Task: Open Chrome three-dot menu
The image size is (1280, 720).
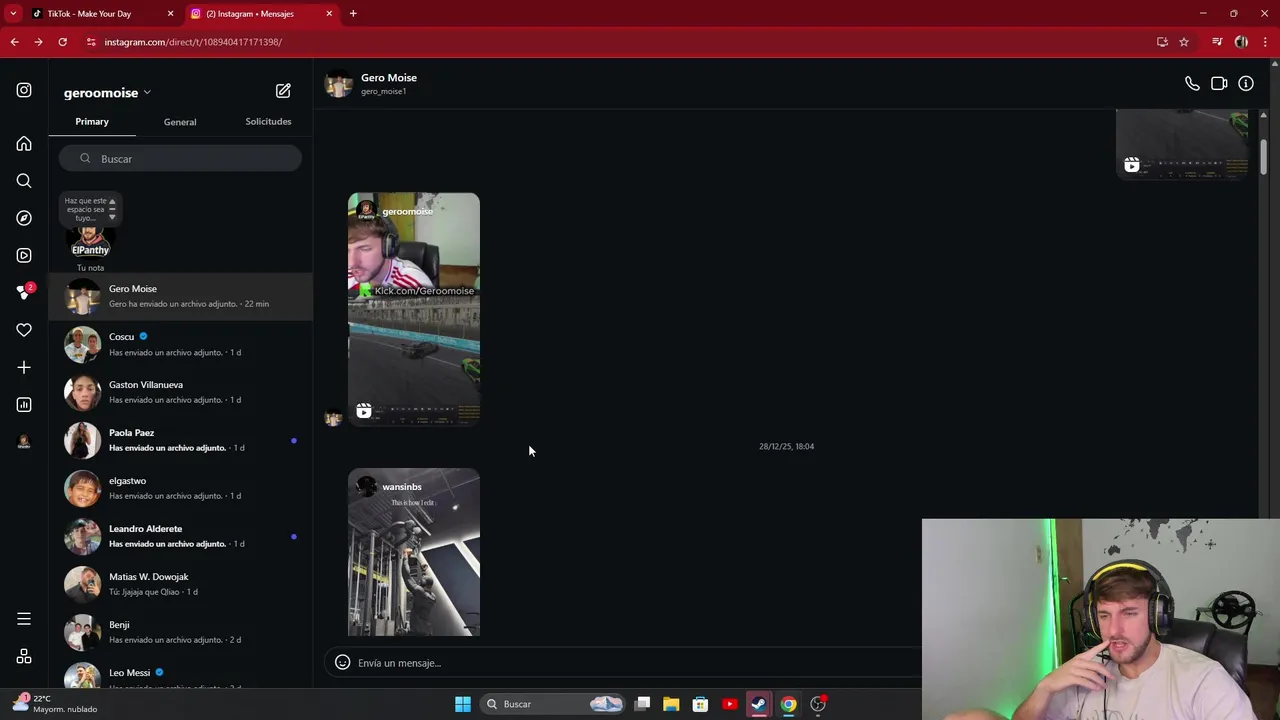Action: pos(1266,42)
